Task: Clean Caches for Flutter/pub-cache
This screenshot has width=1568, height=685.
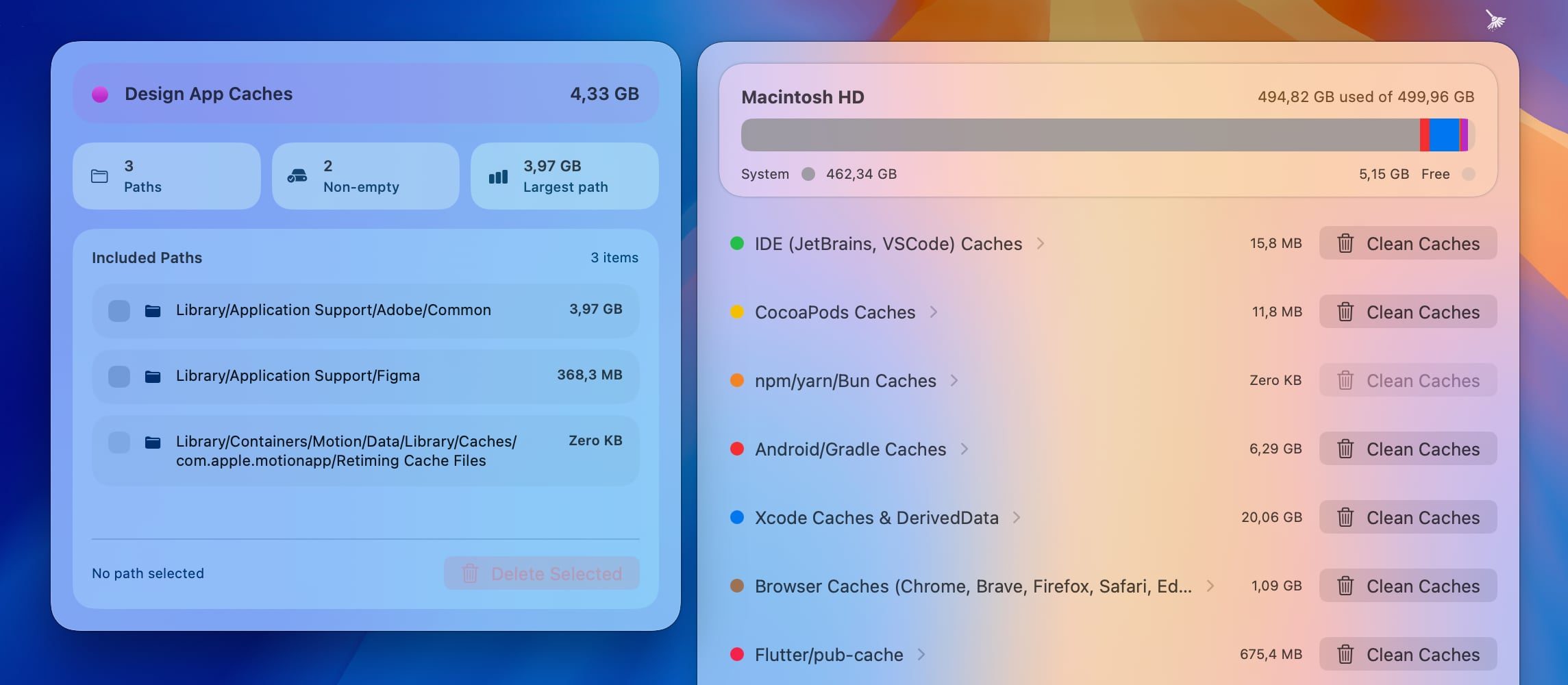Action: pos(1408,654)
